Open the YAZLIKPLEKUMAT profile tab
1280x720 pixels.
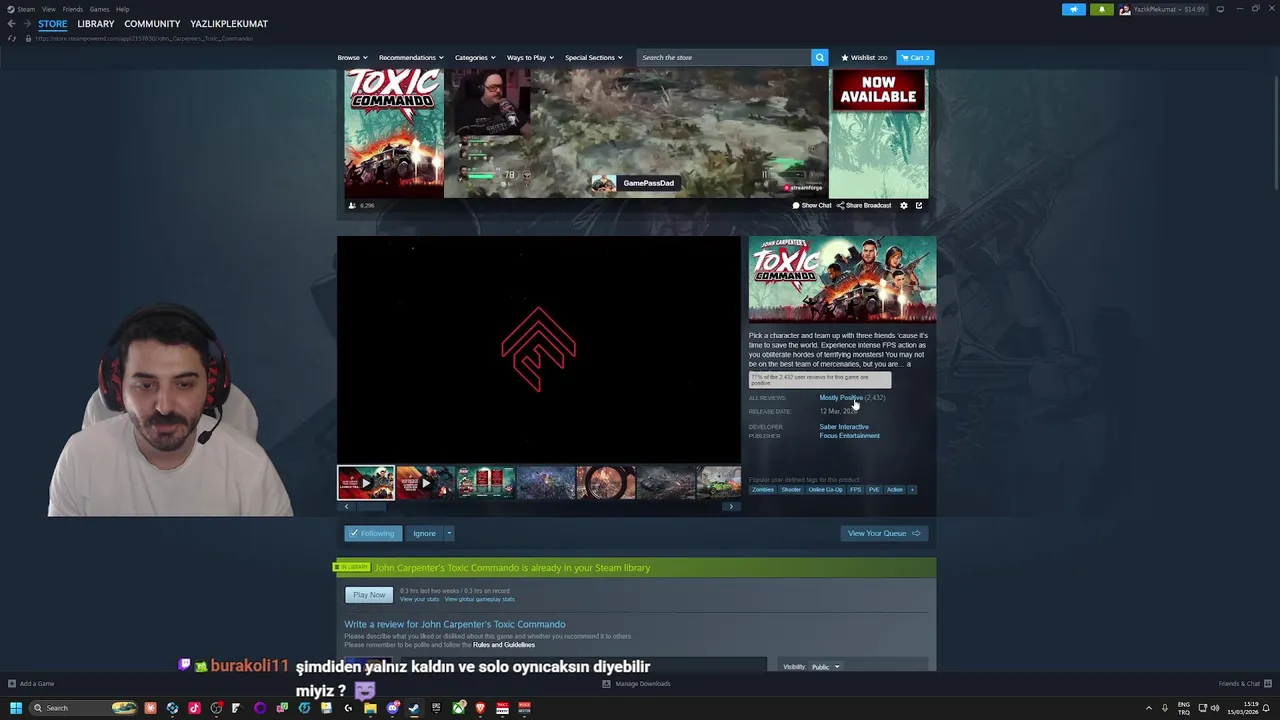pyautogui.click(x=229, y=24)
